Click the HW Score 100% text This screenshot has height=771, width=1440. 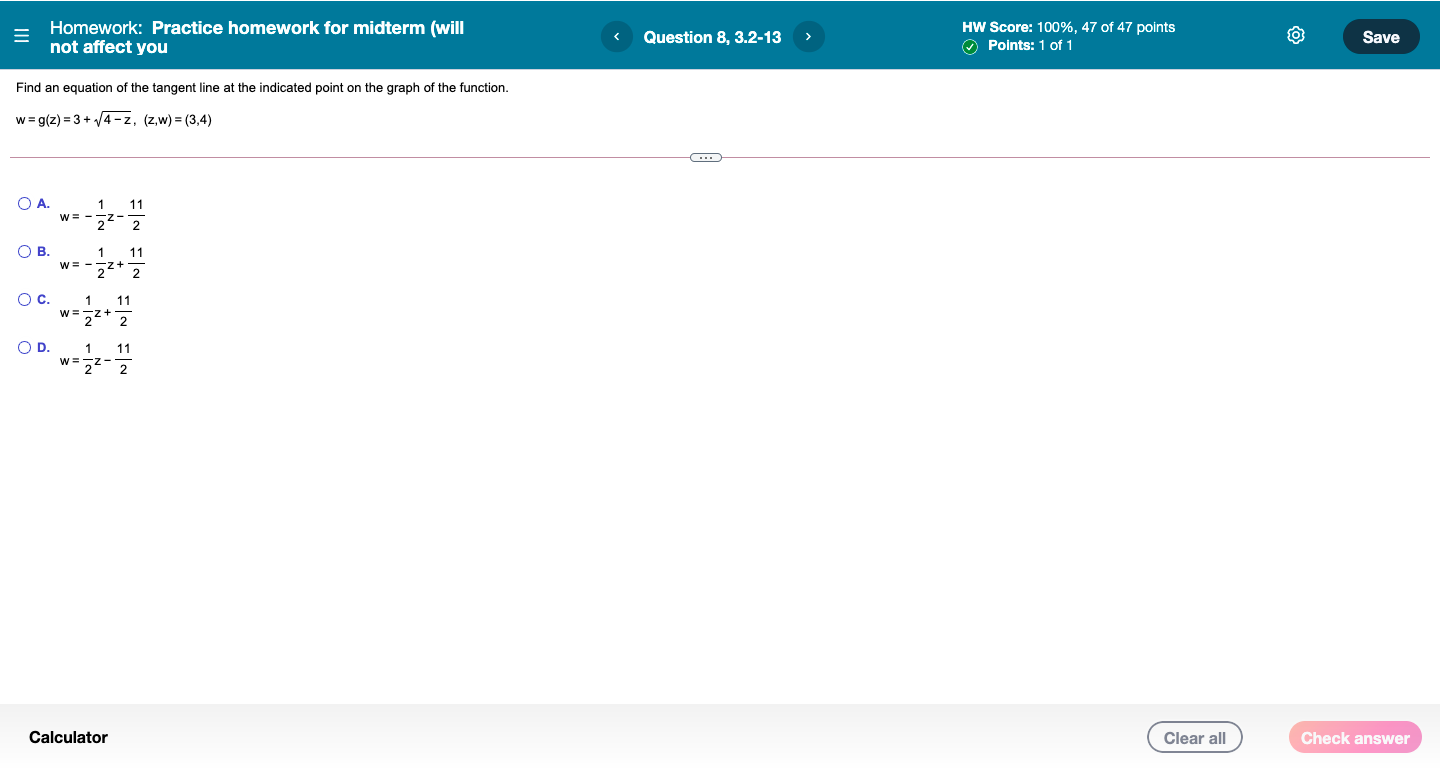1069,27
